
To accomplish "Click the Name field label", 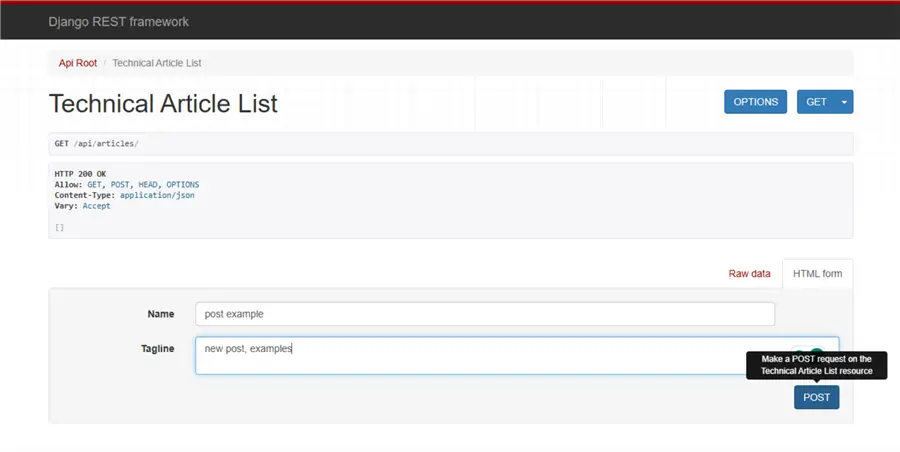I will click(x=161, y=314).
